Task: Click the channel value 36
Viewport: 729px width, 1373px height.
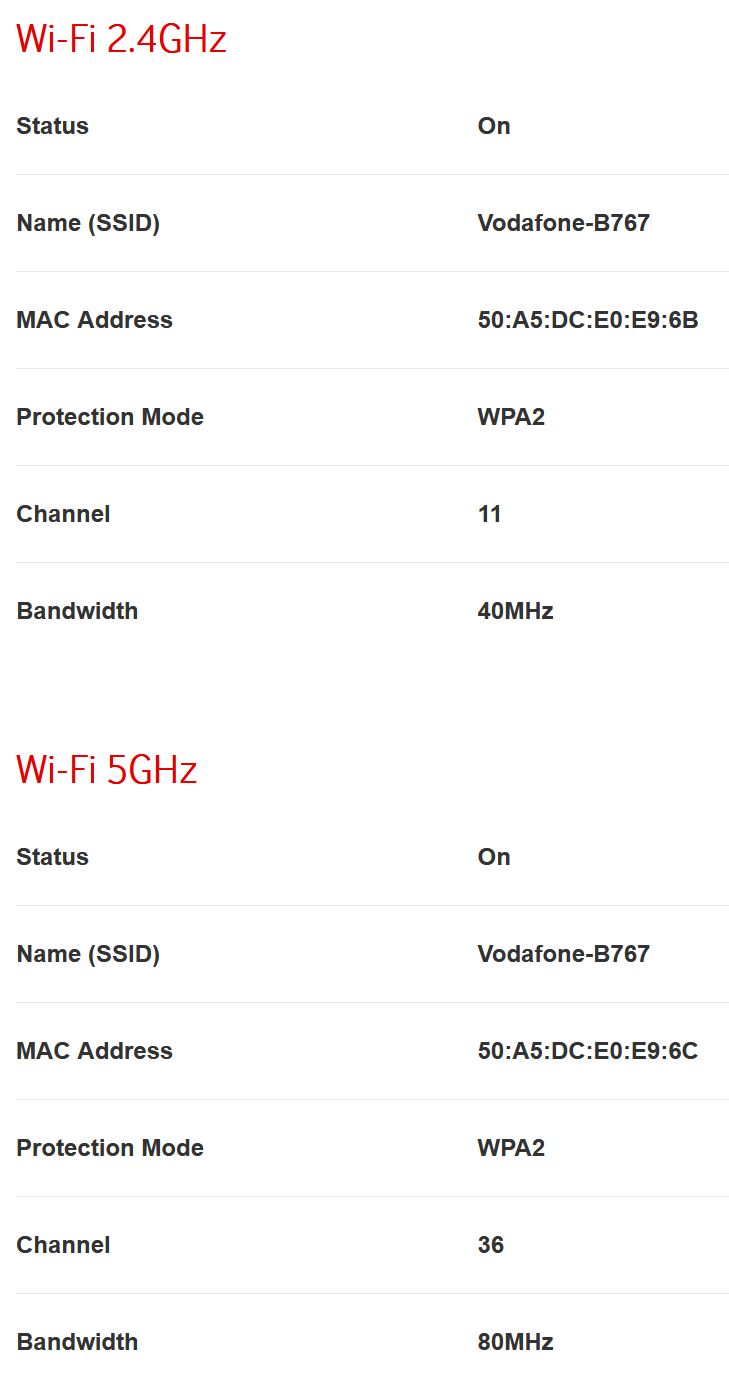Action: click(x=491, y=1245)
